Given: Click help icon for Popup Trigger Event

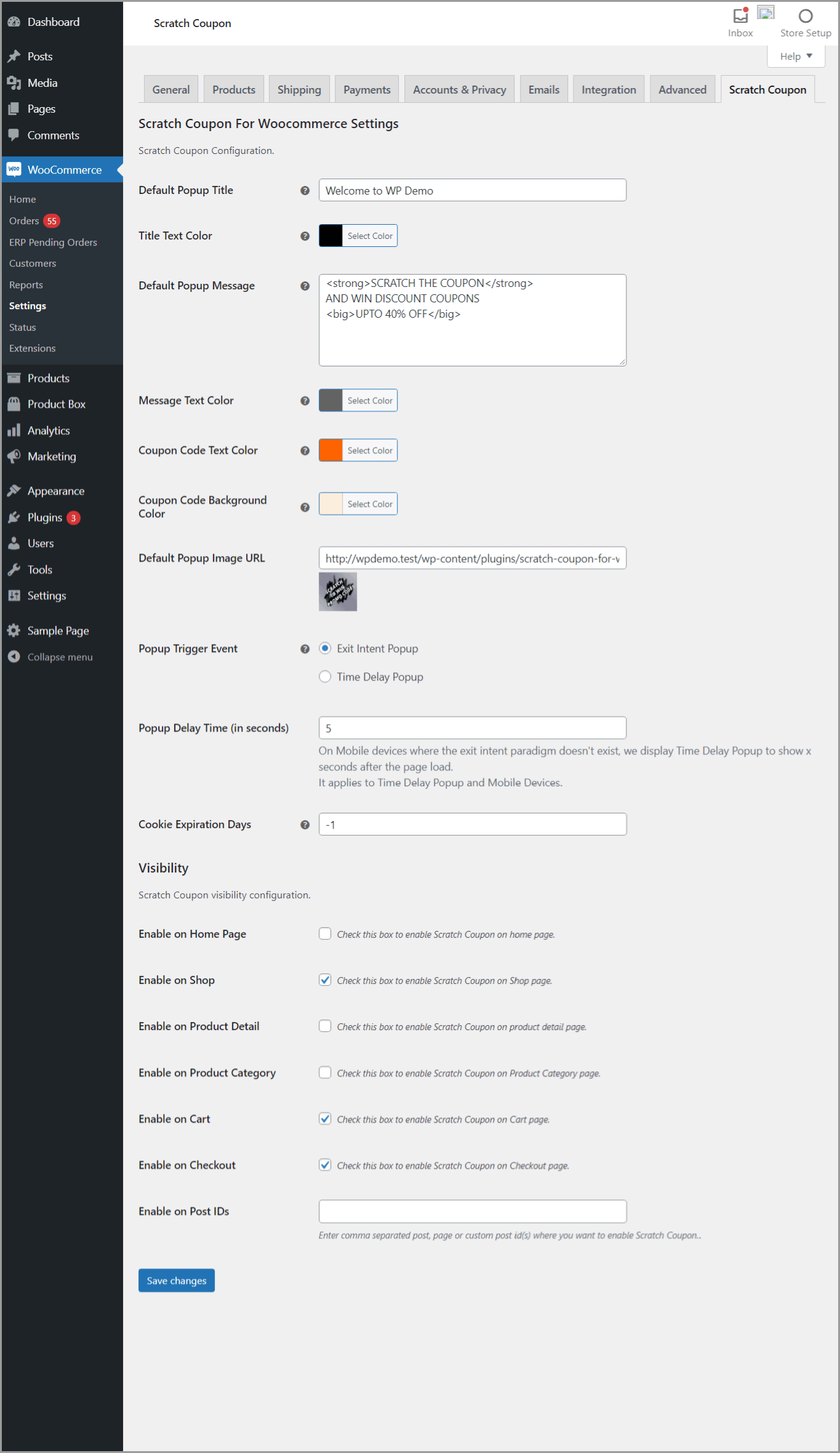Looking at the screenshot, I should point(305,649).
